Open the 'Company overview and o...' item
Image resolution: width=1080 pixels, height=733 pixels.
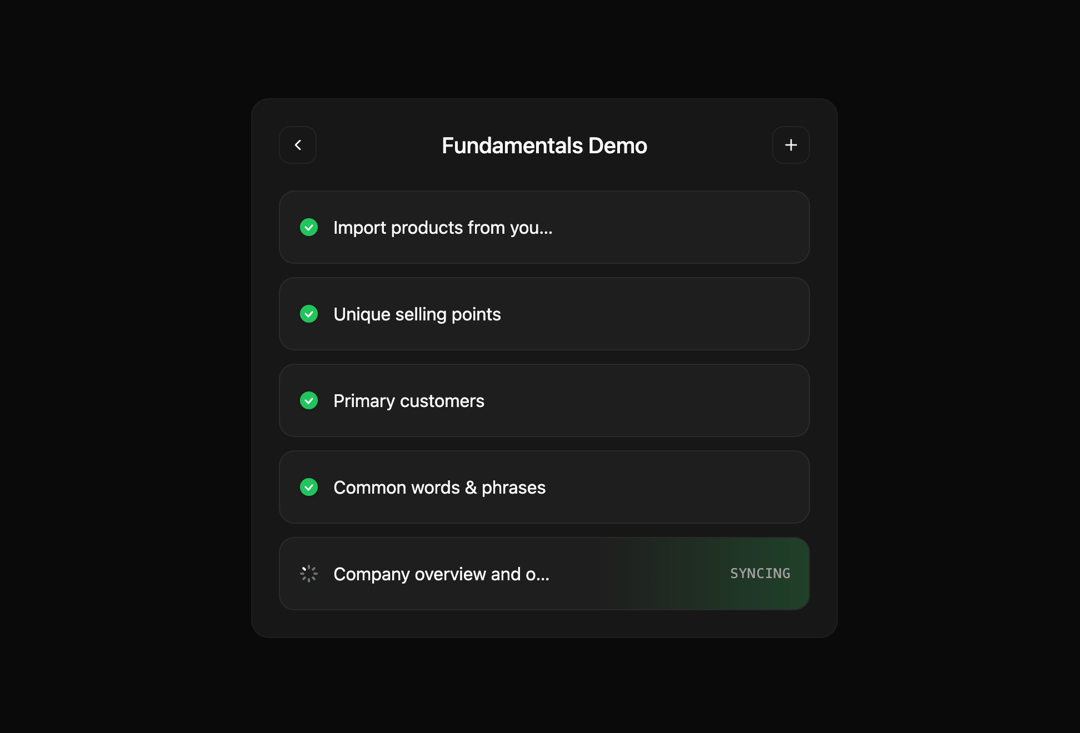pos(544,574)
